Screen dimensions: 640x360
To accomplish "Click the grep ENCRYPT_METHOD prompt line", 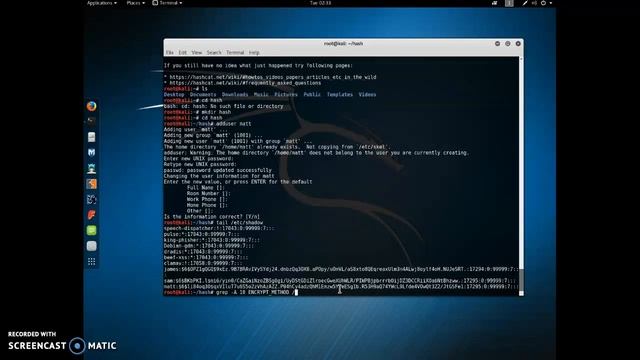I will point(231,292).
